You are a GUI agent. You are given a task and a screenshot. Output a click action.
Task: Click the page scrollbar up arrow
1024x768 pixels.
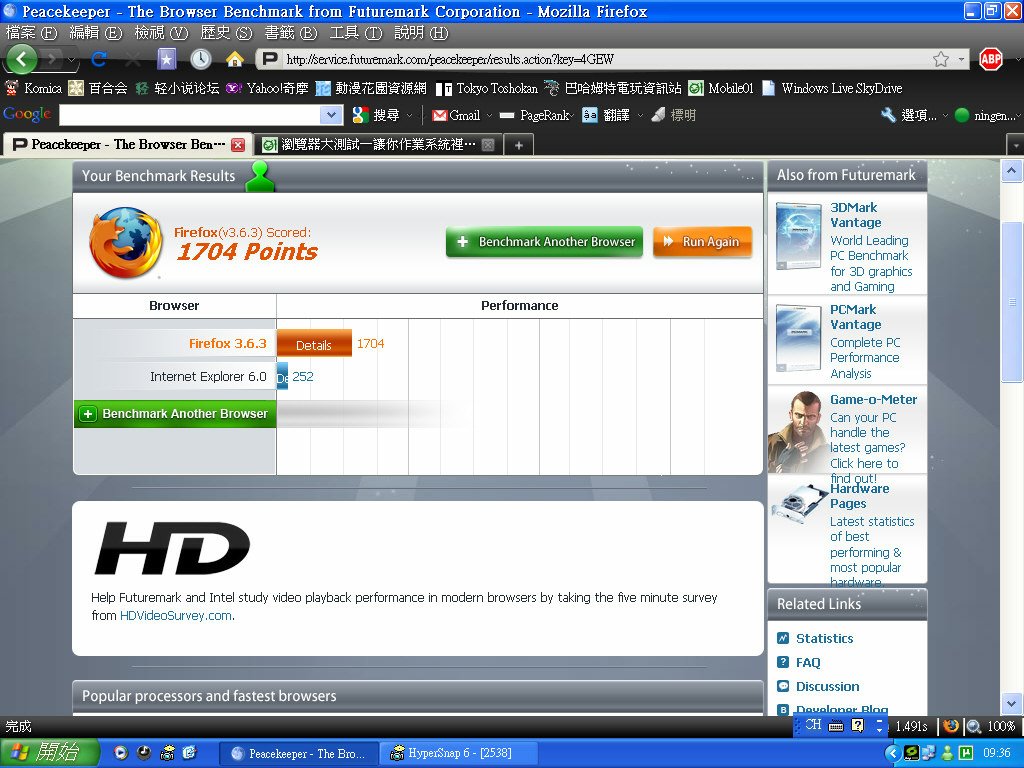(x=1012, y=172)
